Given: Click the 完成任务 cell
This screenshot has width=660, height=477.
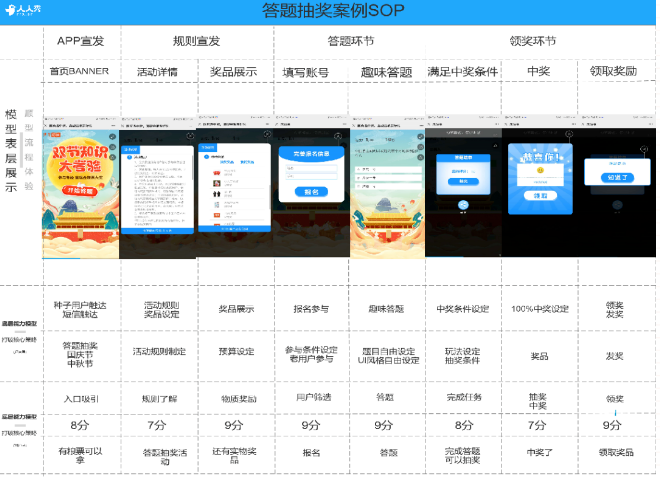Looking at the screenshot, I should click(464, 397).
